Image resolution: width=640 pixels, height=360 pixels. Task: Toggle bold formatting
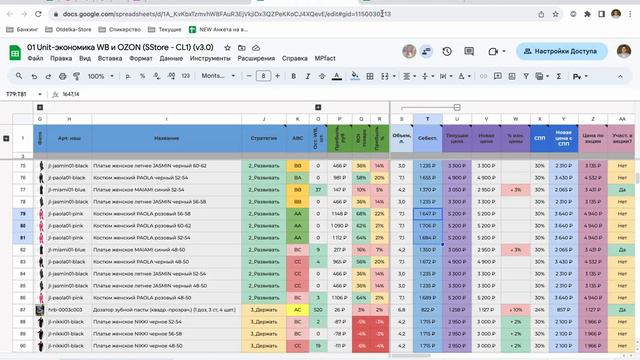pos(293,76)
